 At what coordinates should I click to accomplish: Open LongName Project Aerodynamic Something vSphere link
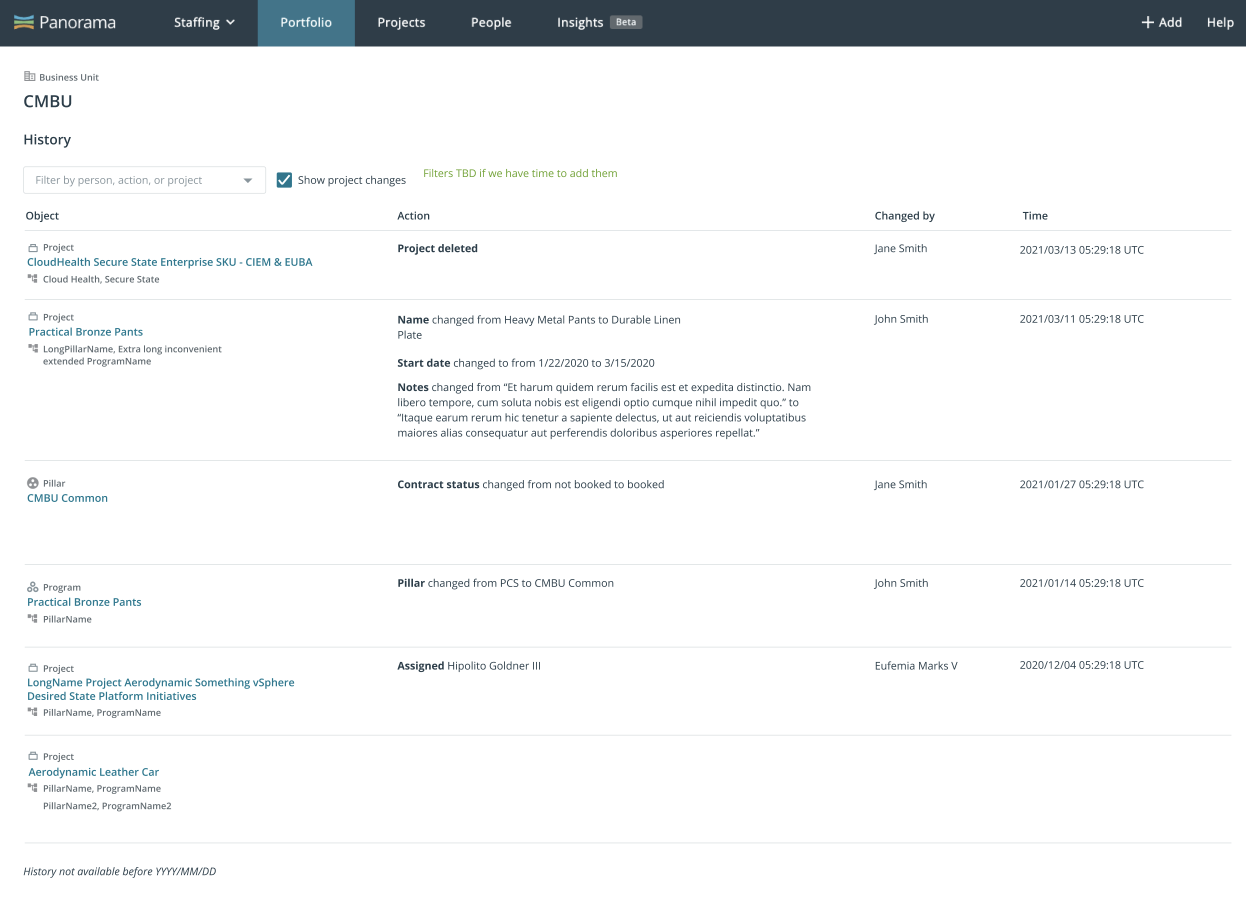[161, 689]
